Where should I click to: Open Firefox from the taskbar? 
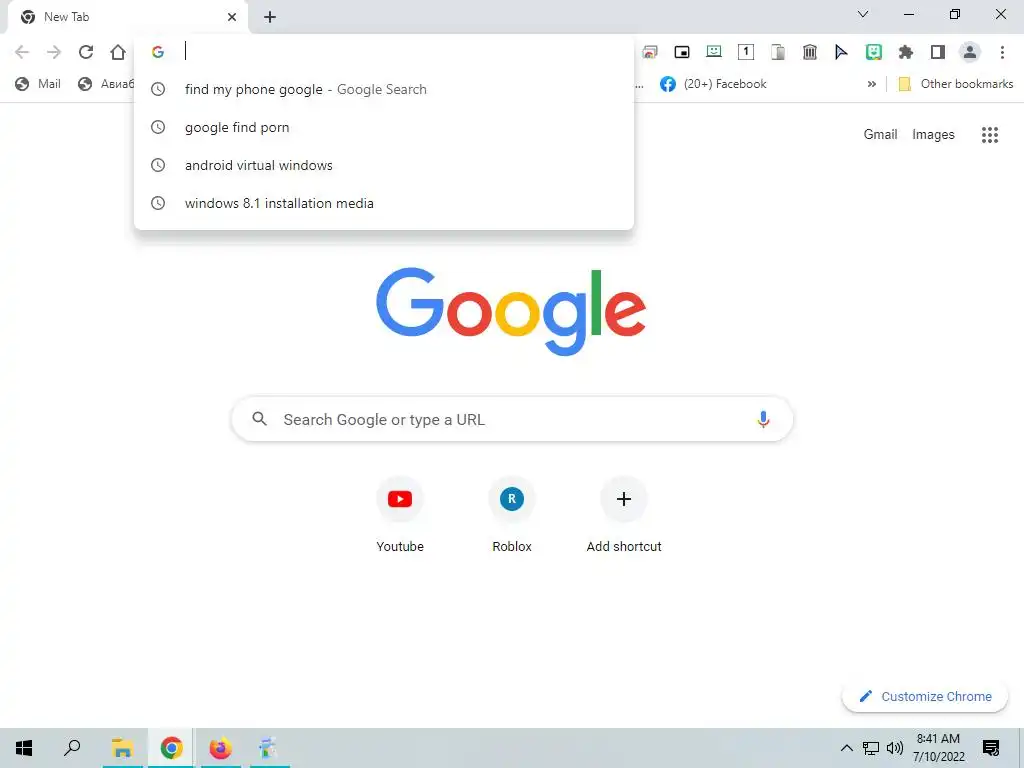[220, 748]
